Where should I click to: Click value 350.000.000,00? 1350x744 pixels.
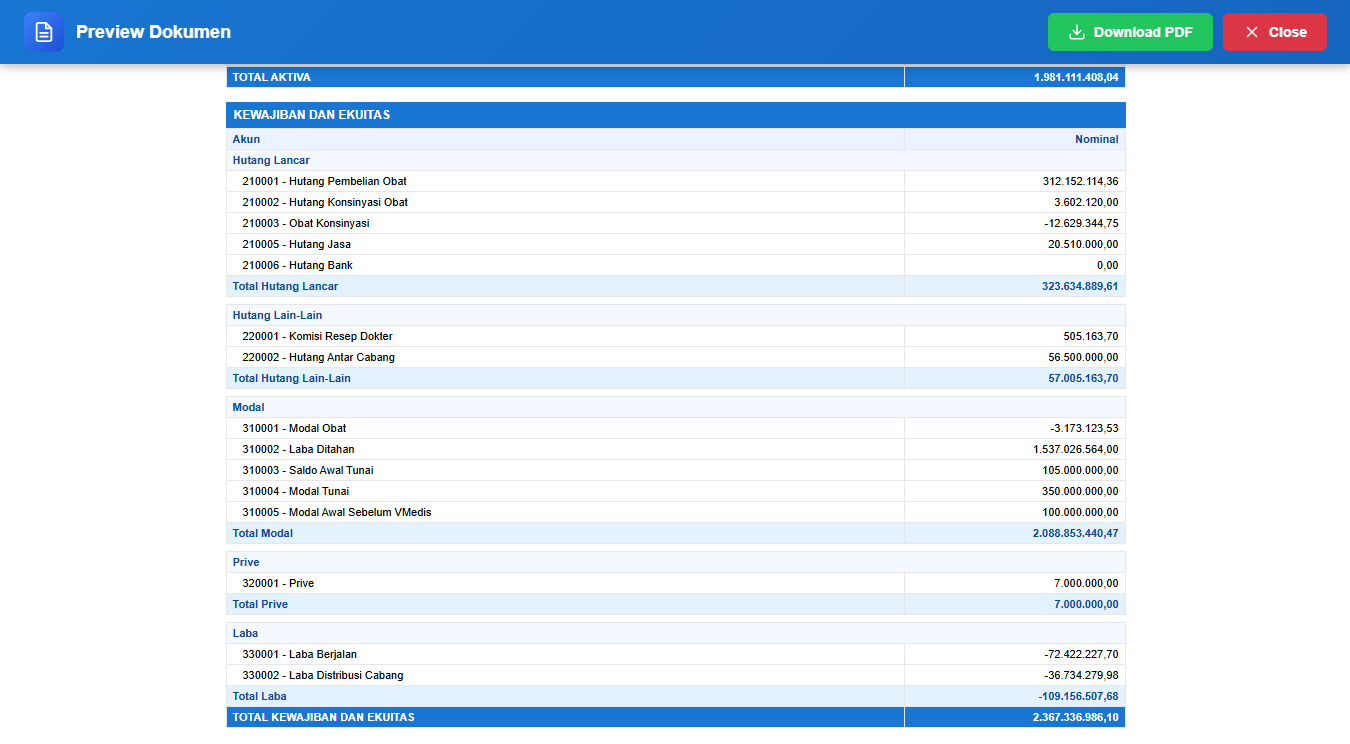click(1080, 491)
